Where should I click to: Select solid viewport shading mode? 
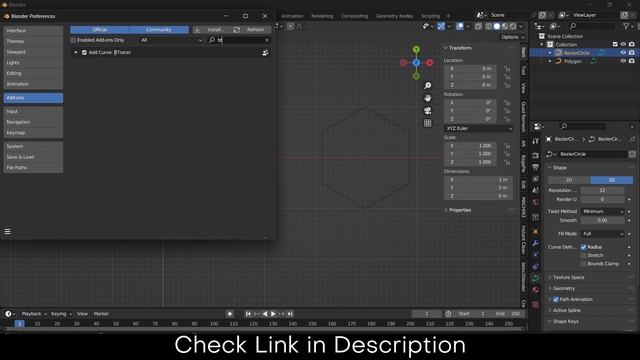[496, 26]
